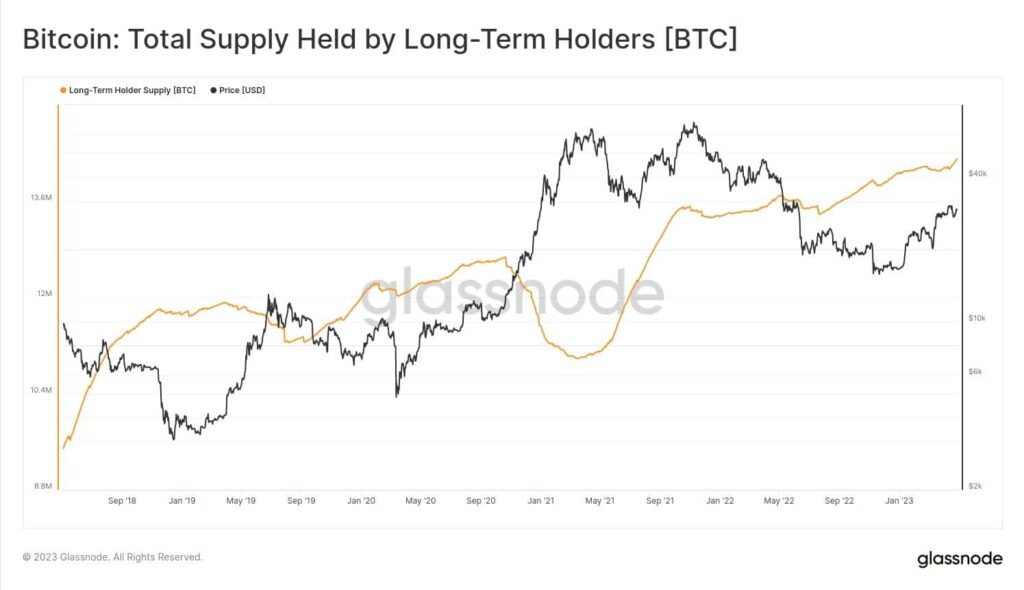
Task: Click the orange Long-Term Holder Supply legend dot
Action: tap(63, 90)
